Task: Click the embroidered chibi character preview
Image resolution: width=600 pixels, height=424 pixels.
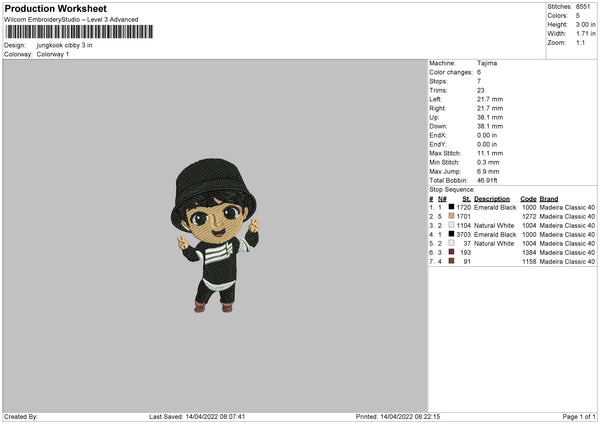Action: [x=215, y=235]
